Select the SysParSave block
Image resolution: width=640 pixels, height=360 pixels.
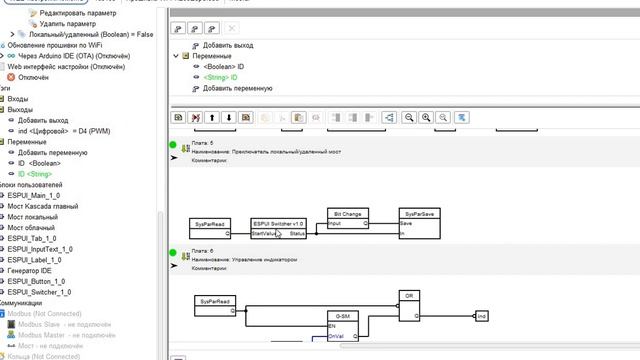[x=420, y=224]
